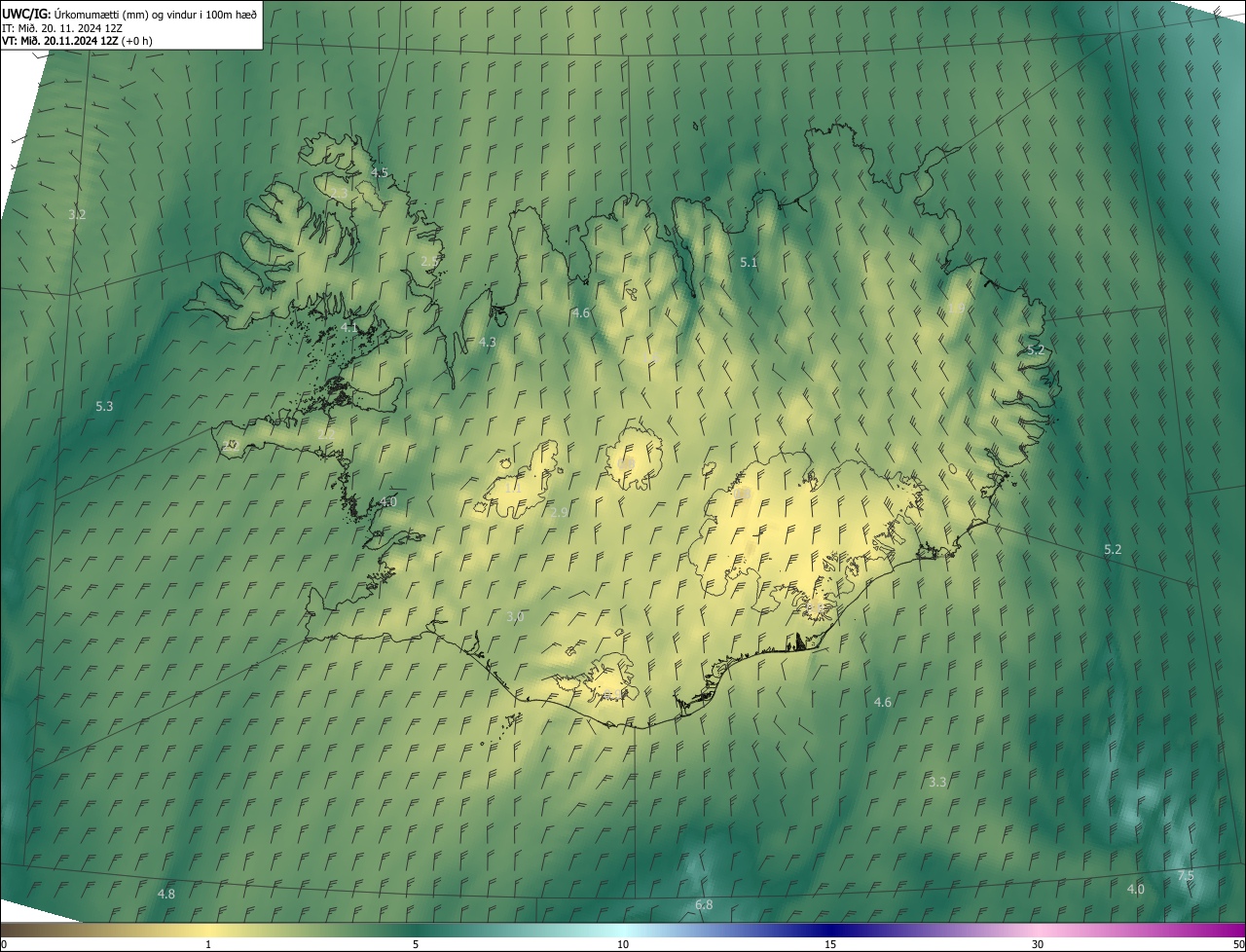The width and height of the screenshot is (1246, 952).
Task: Click the 2.9 value label on the map
Action: pos(559,512)
